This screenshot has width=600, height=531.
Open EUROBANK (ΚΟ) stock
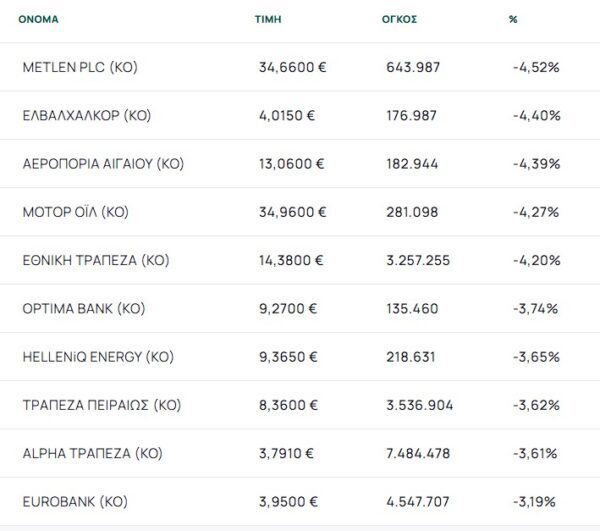[x=75, y=501]
